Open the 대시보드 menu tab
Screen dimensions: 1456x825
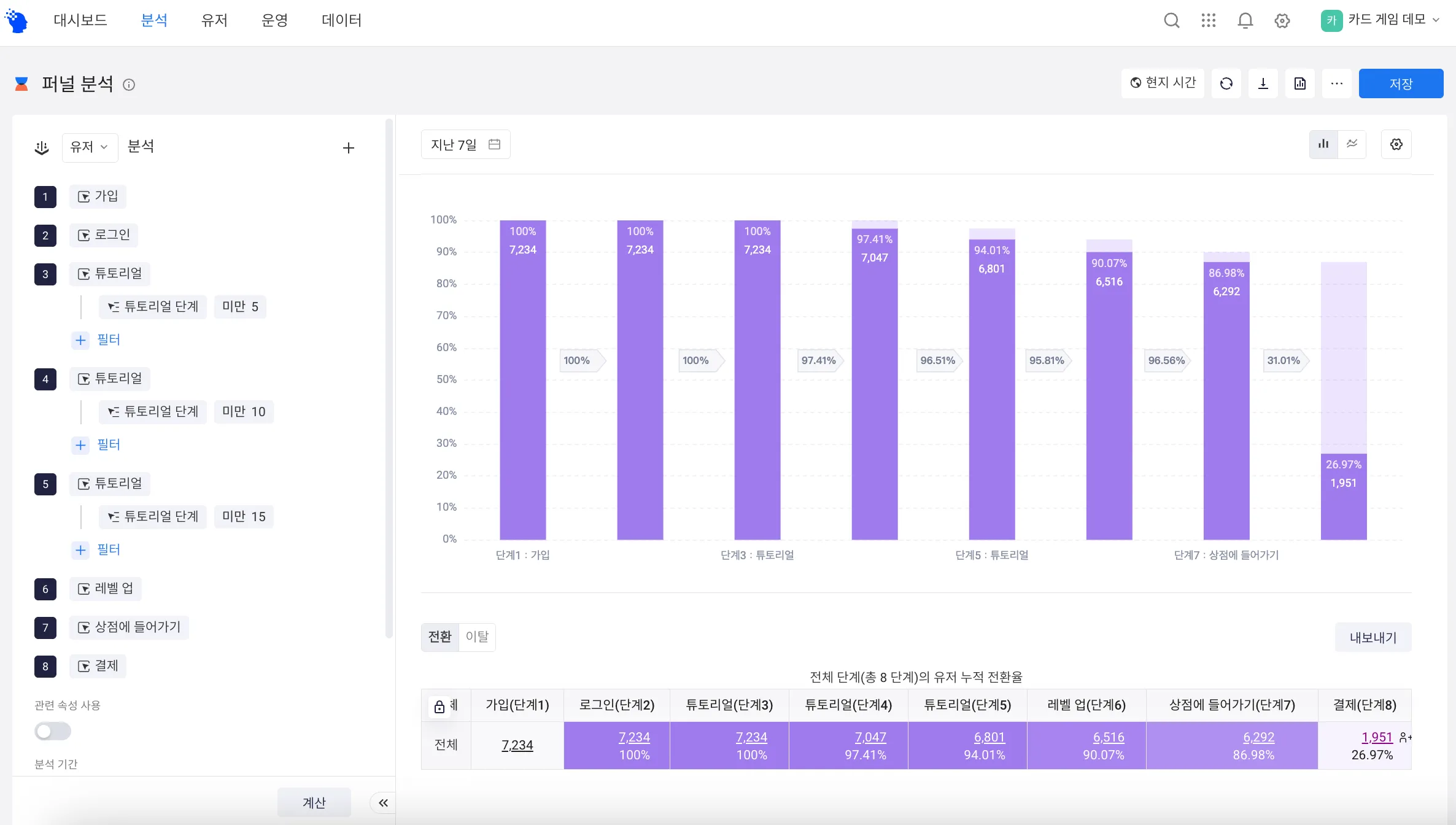80,20
